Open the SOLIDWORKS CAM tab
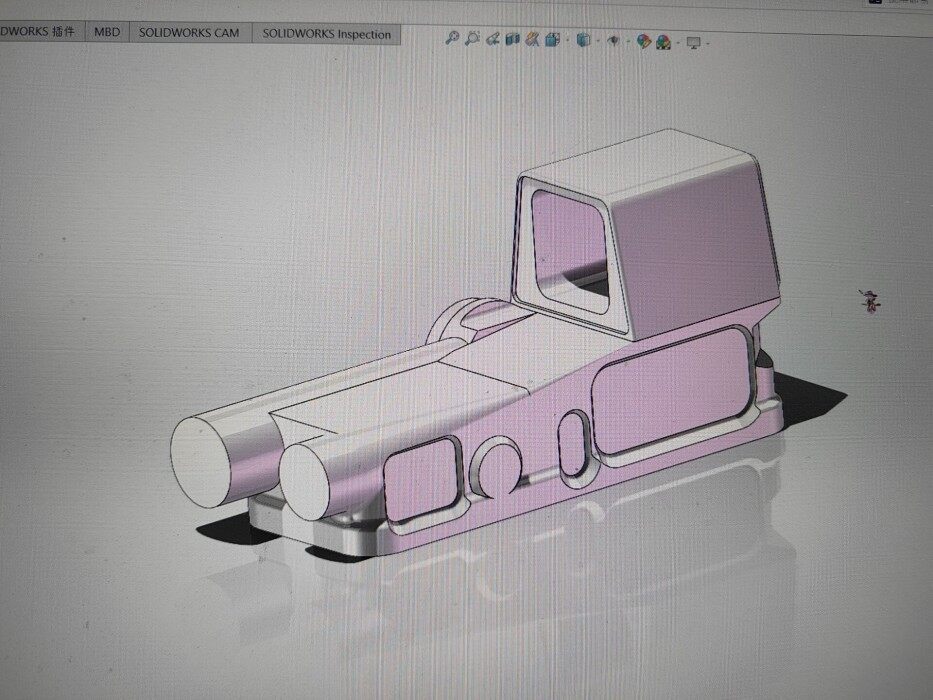933x700 pixels. tap(189, 33)
